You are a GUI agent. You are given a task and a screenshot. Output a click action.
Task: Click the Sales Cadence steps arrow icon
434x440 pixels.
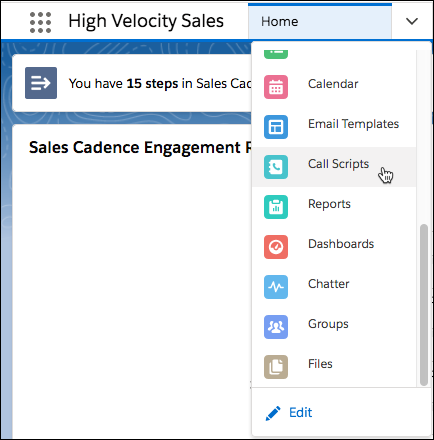[41, 83]
